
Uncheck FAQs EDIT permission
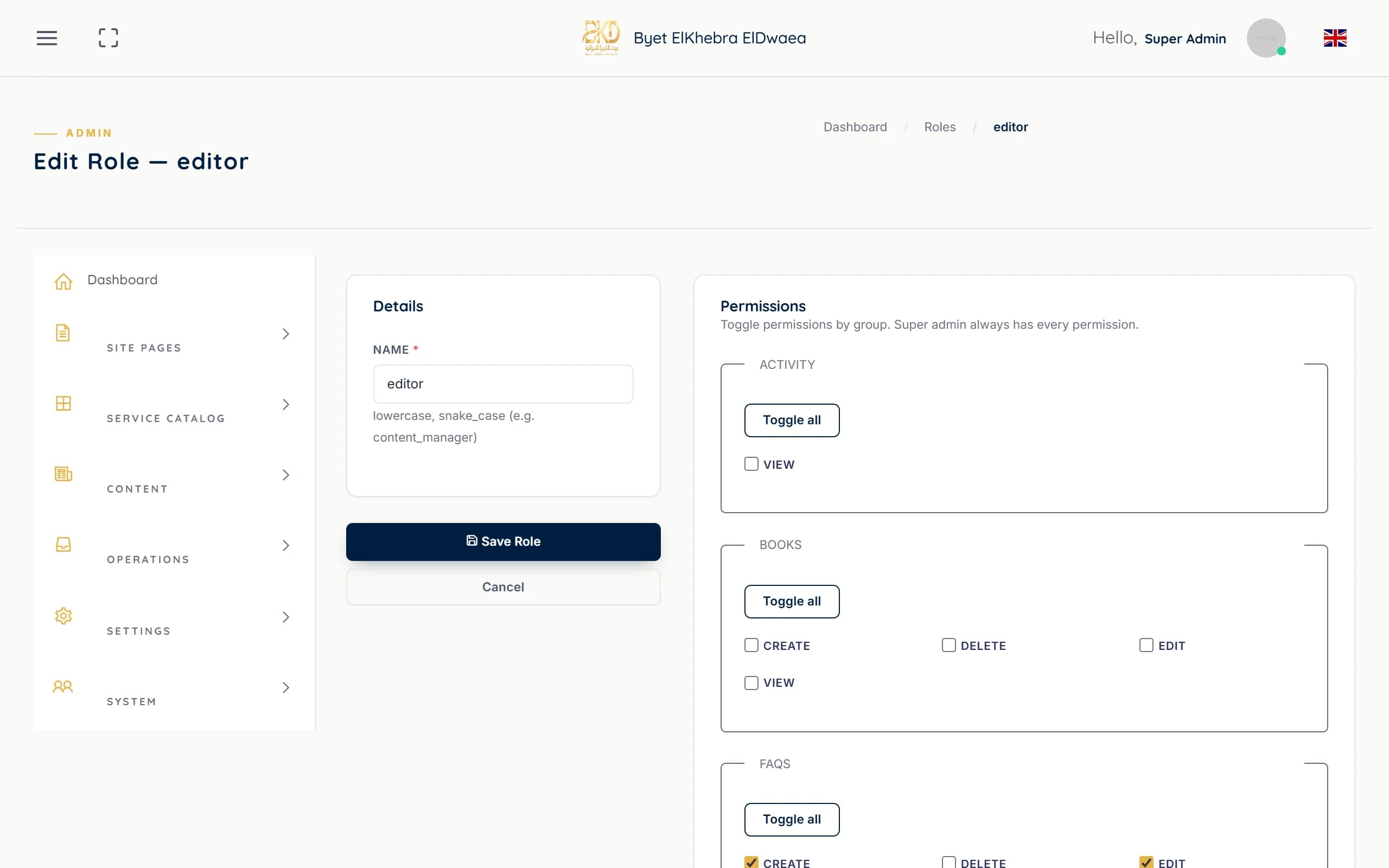tap(1146, 862)
